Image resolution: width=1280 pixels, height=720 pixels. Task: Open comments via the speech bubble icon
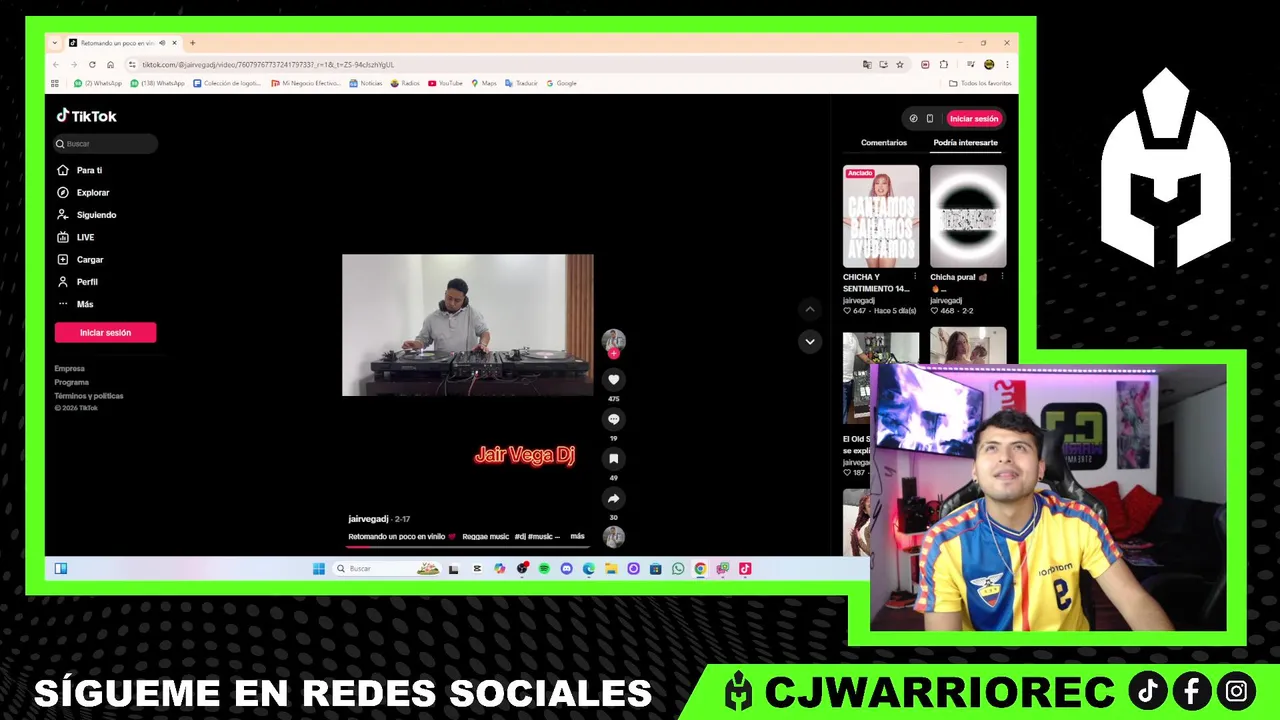pyautogui.click(x=614, y=419)
